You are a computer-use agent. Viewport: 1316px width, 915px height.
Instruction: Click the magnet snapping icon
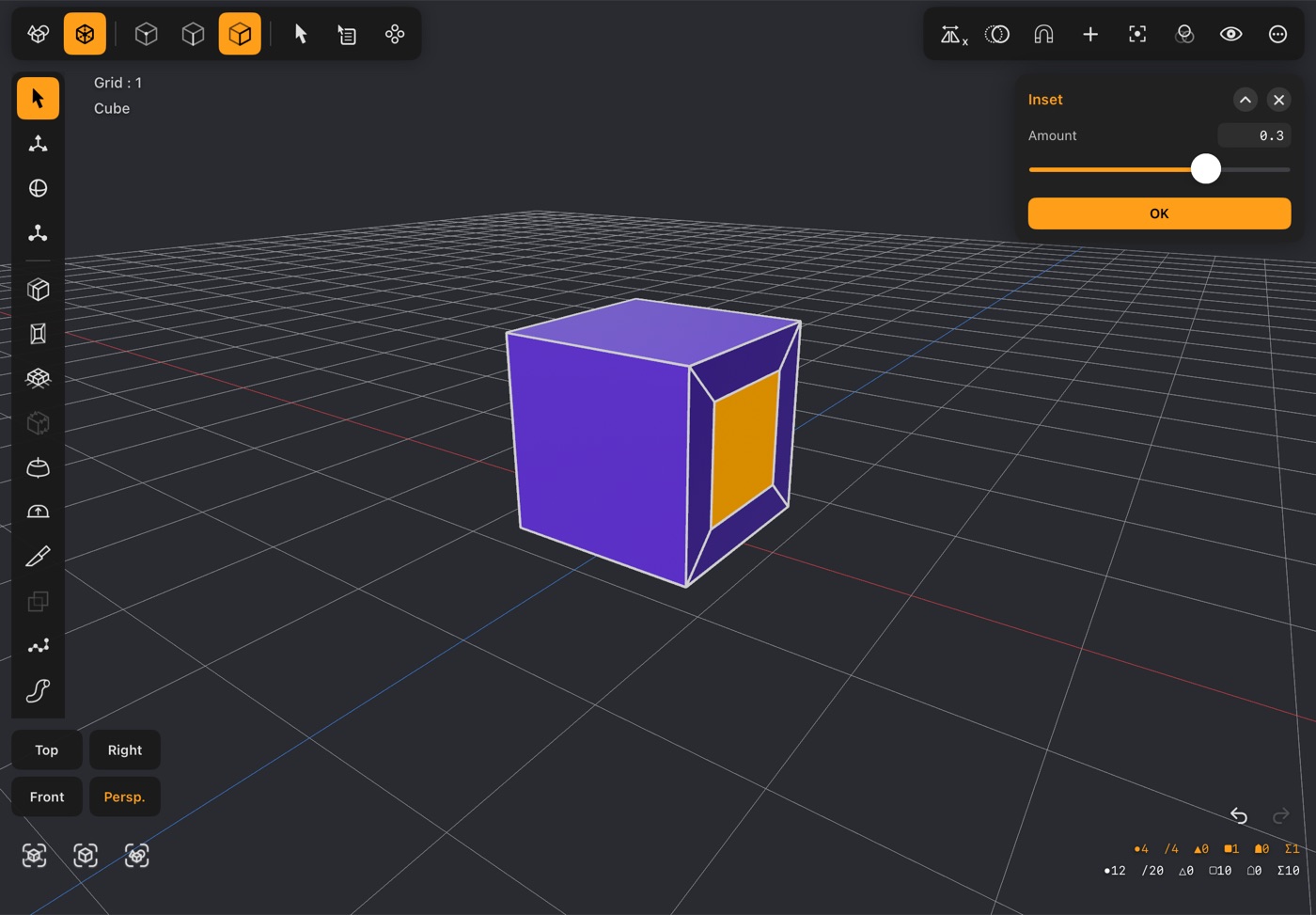tap(1043, 35)
